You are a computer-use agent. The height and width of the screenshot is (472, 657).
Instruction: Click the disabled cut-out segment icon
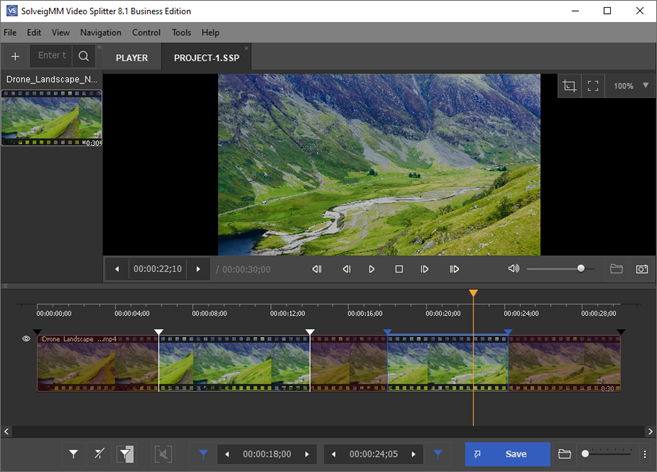coord(163,454)
